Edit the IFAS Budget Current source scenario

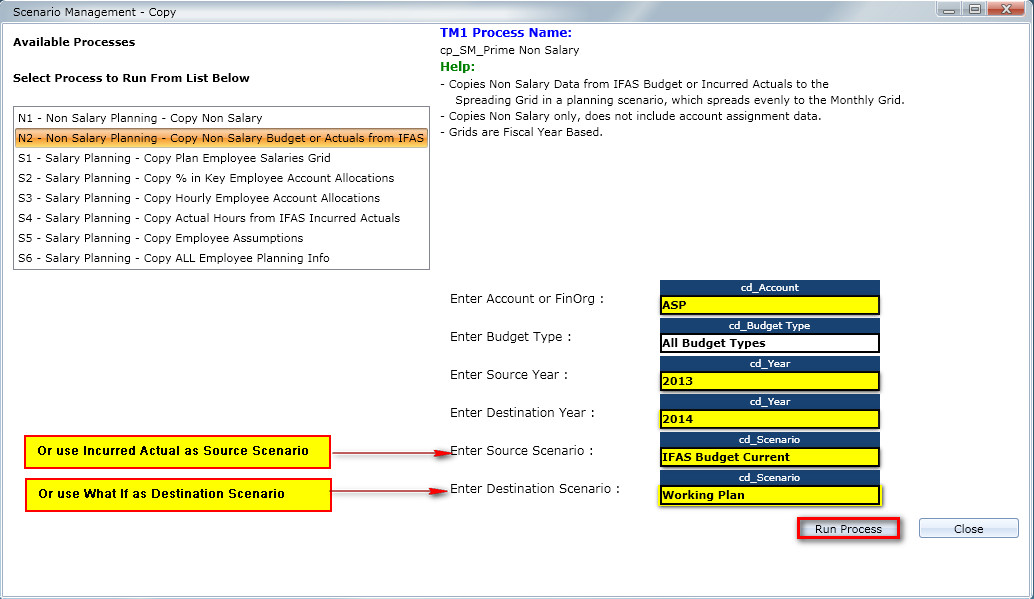pos(770,457)
